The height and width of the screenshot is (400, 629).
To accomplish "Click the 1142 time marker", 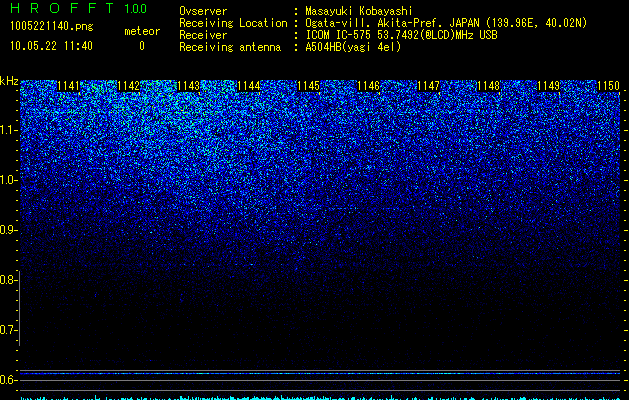I will 128,86.
